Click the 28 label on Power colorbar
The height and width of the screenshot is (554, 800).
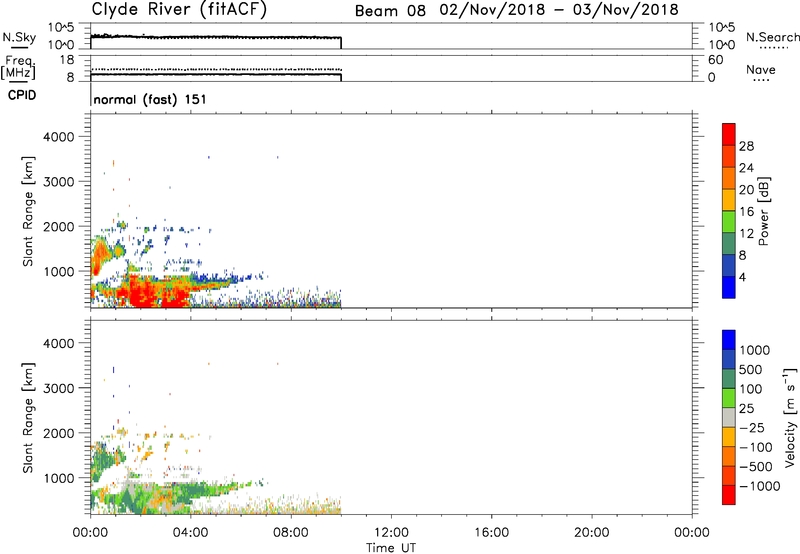point(746,146)
